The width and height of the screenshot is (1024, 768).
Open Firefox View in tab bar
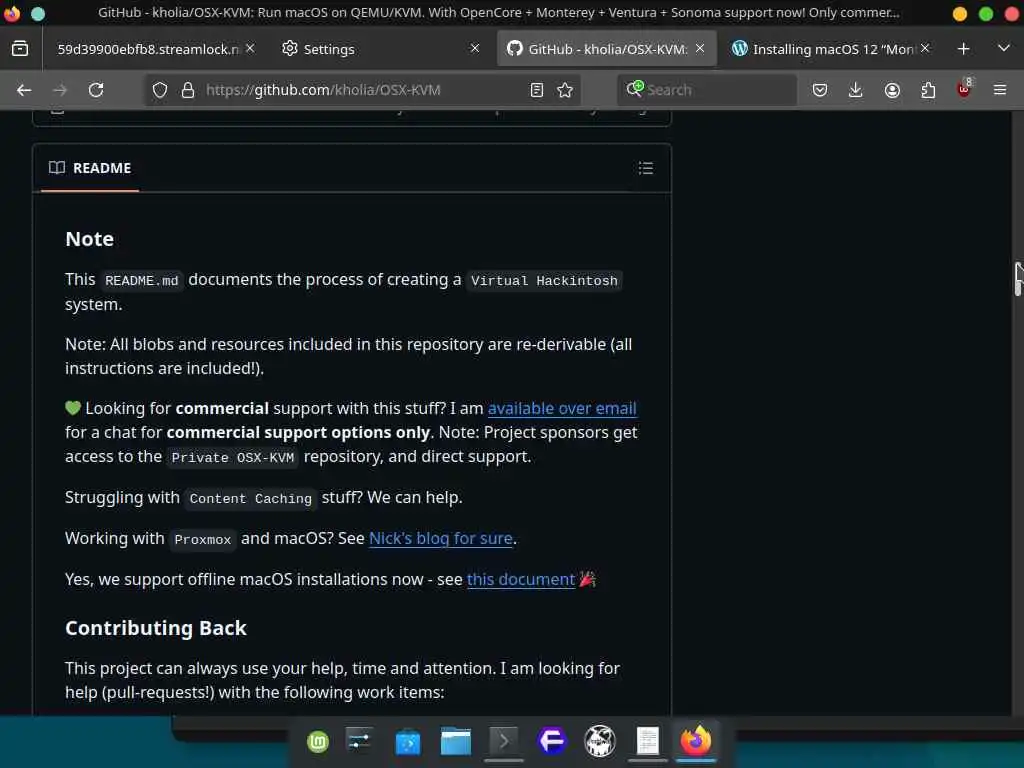coord(20,48)
